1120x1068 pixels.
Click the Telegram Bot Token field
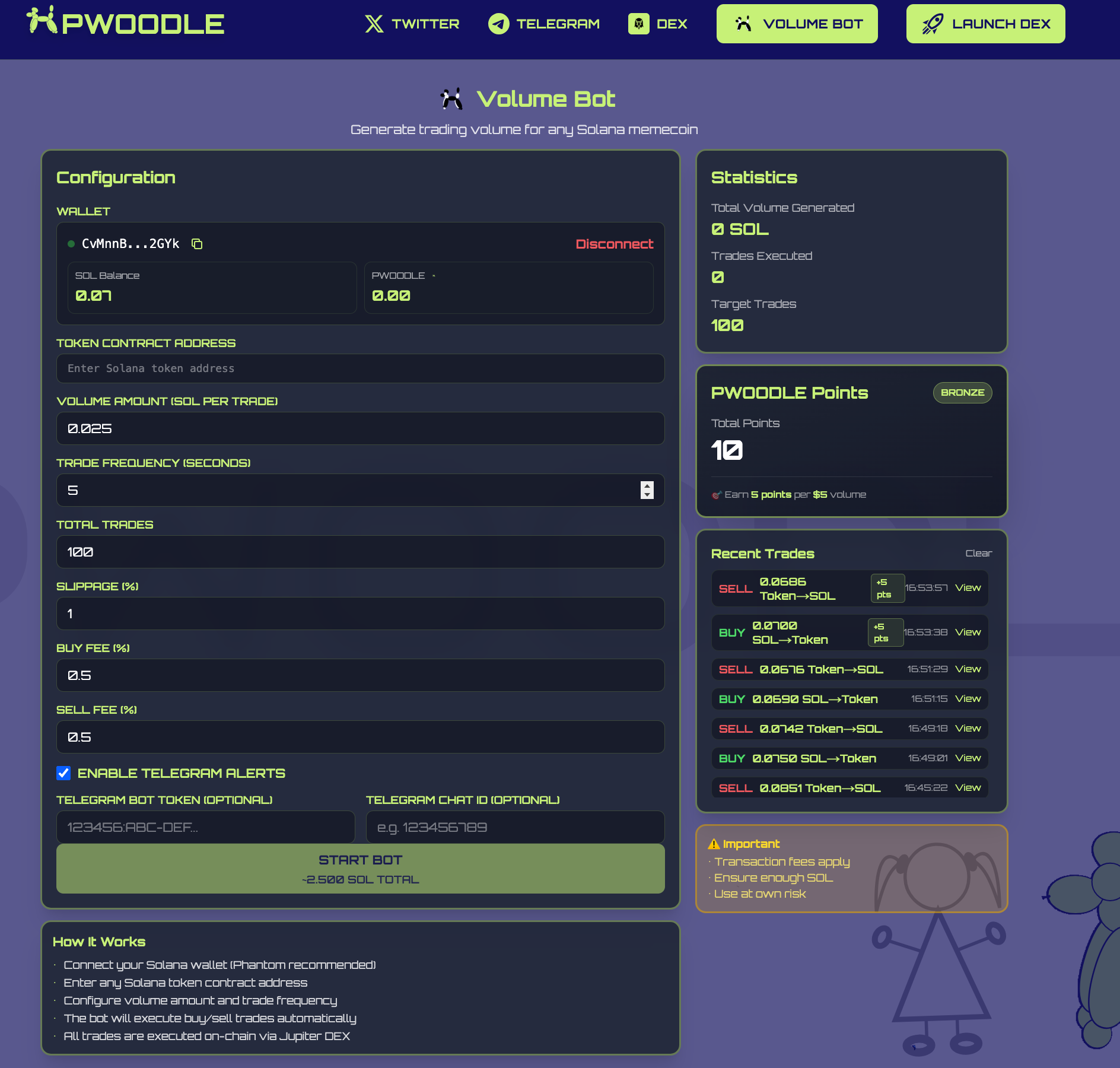(205, 827)
